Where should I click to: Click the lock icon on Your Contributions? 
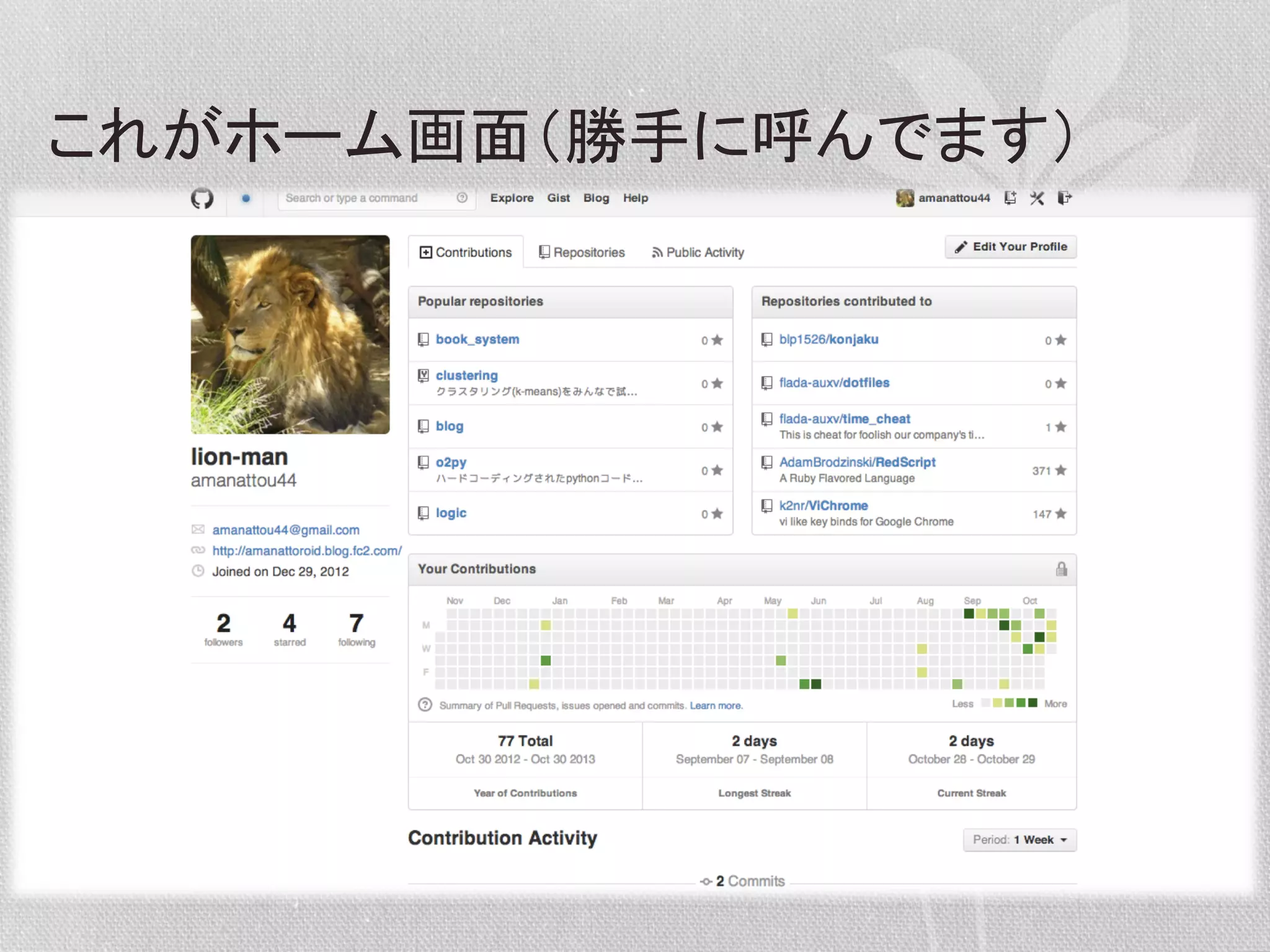1061,569
